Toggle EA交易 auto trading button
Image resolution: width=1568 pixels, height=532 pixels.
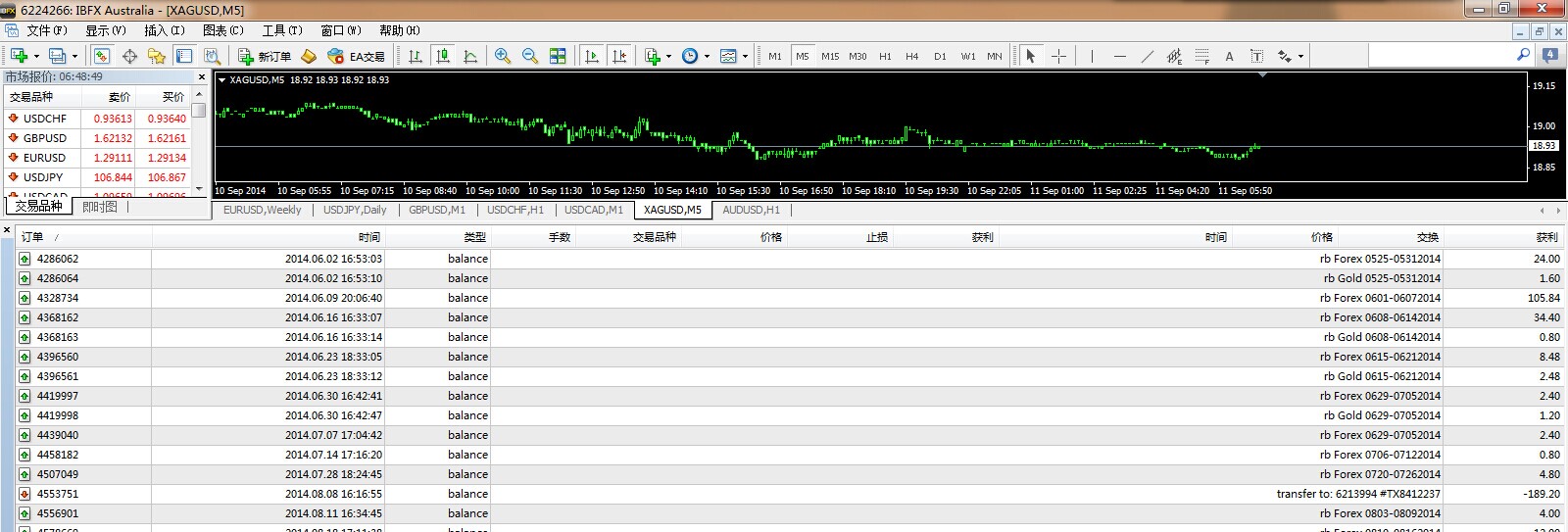(x=358, y=56)
